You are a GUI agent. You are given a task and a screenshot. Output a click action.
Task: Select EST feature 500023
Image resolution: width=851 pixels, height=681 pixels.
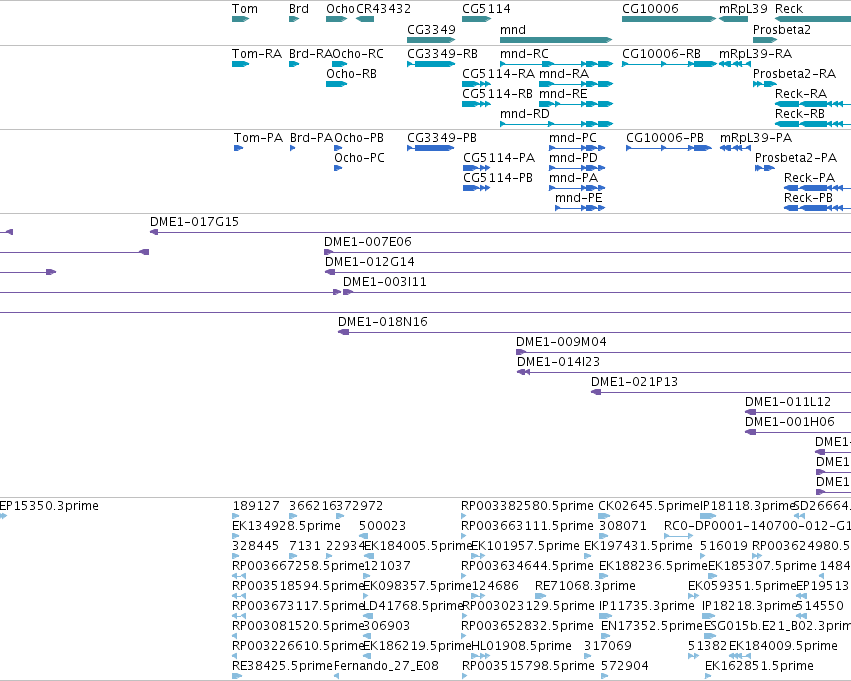click(364, 536)
